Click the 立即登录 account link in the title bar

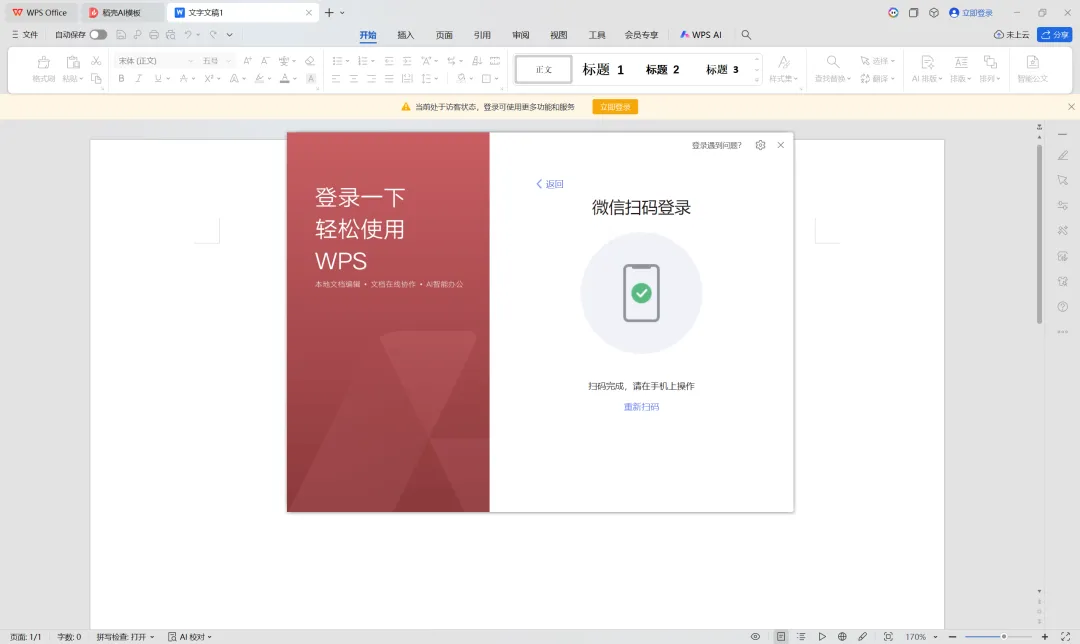click(970, 12)
